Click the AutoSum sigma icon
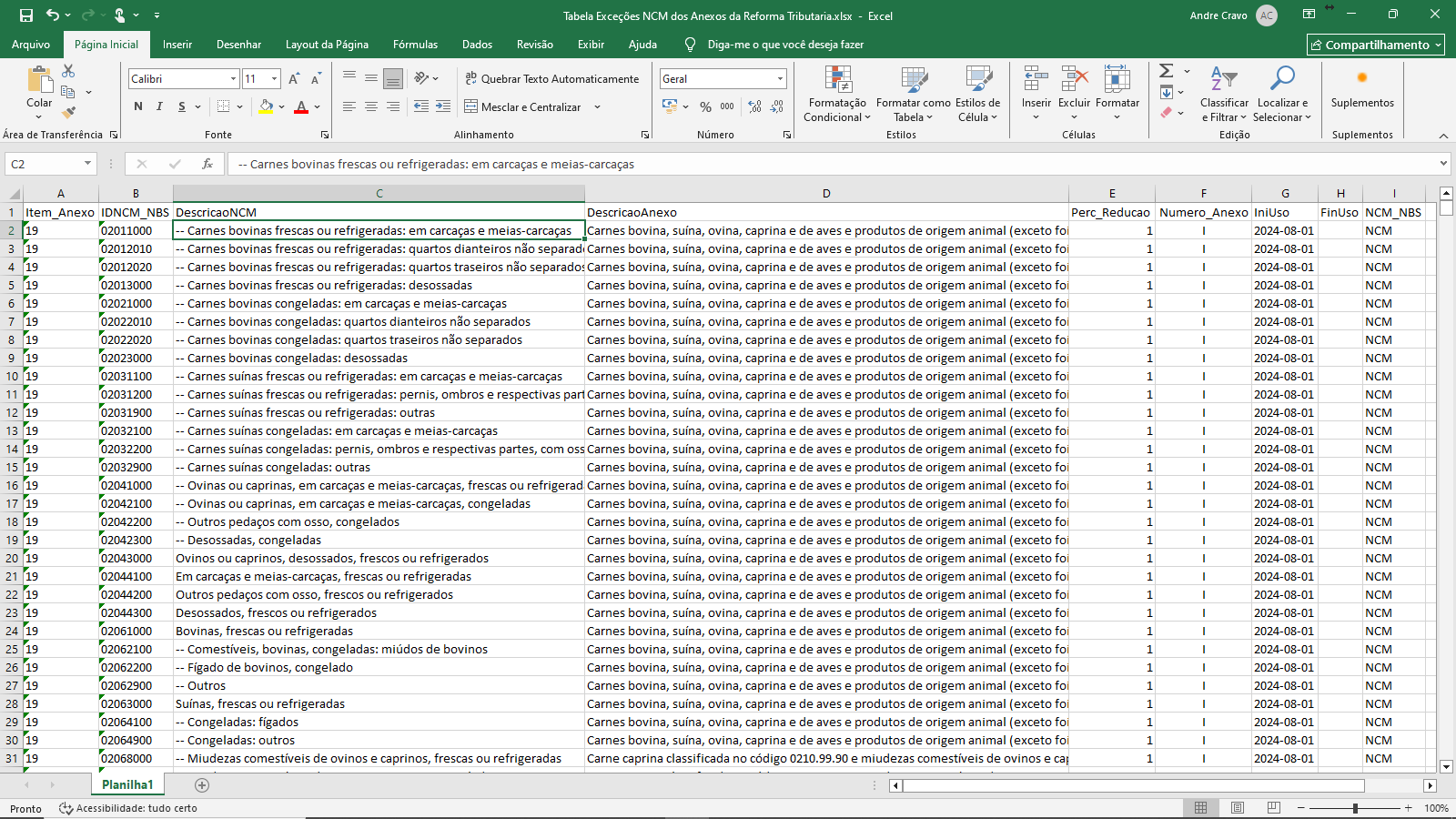 pyautogui.click(x=1166, y=71)
